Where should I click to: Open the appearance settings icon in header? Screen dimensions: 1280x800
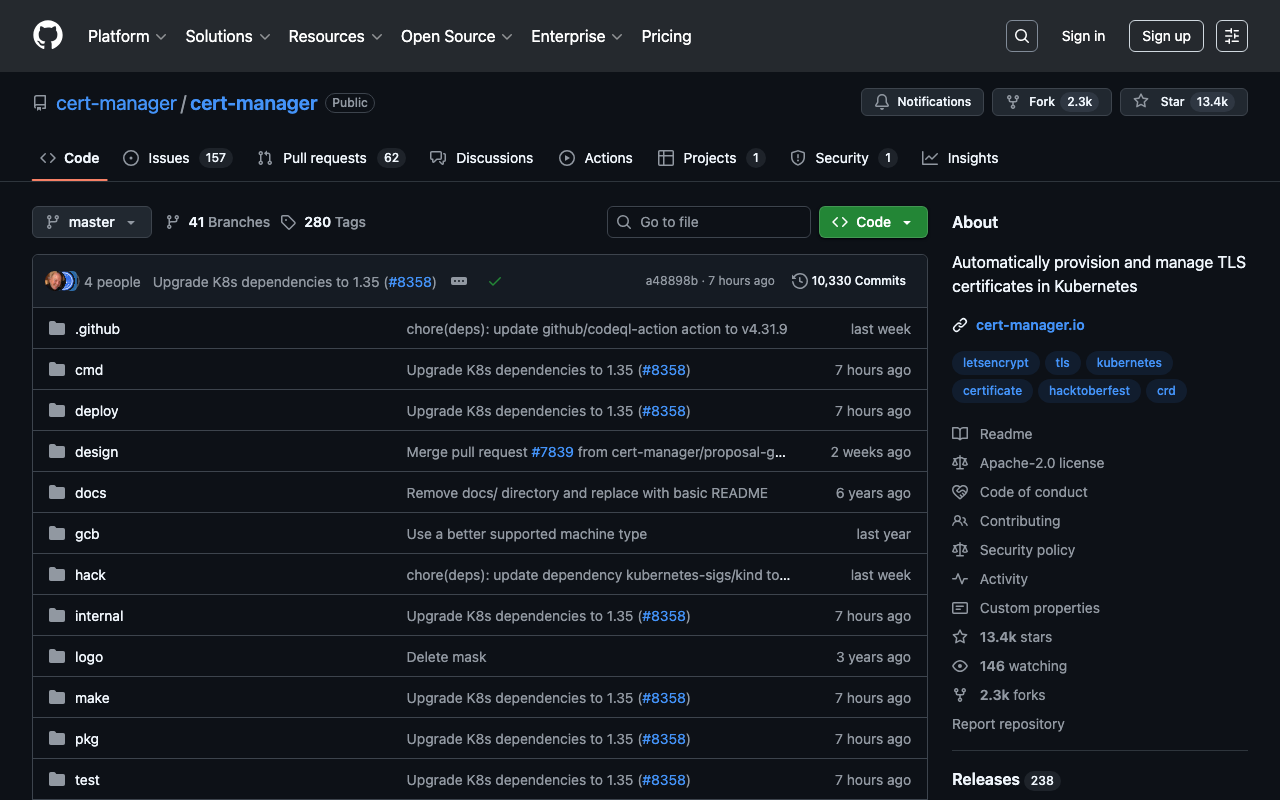tap(1232, 36)
